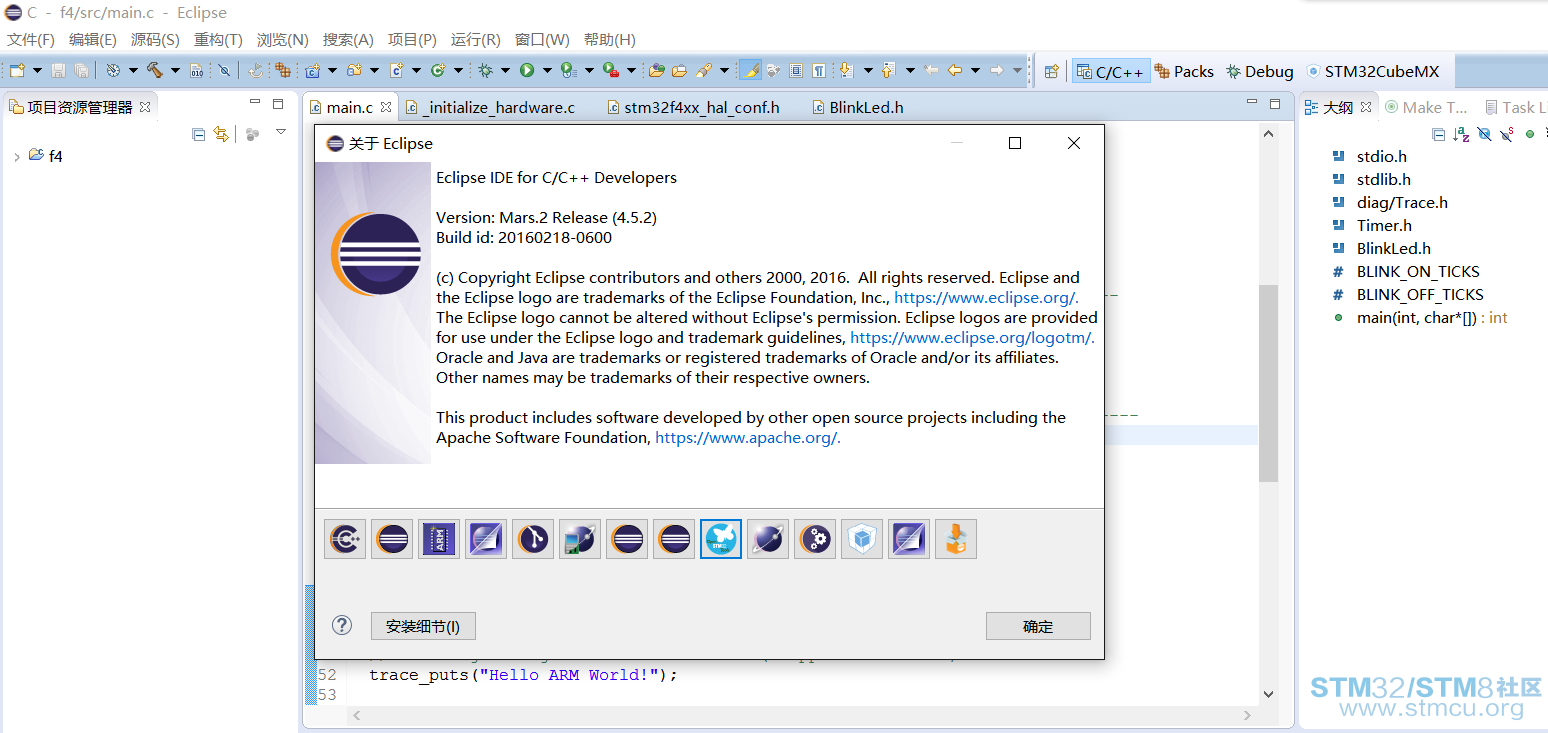Click the Git branch feature icon in About dialog
Viewport: 1548px width, 733px height.
(533, 539)
